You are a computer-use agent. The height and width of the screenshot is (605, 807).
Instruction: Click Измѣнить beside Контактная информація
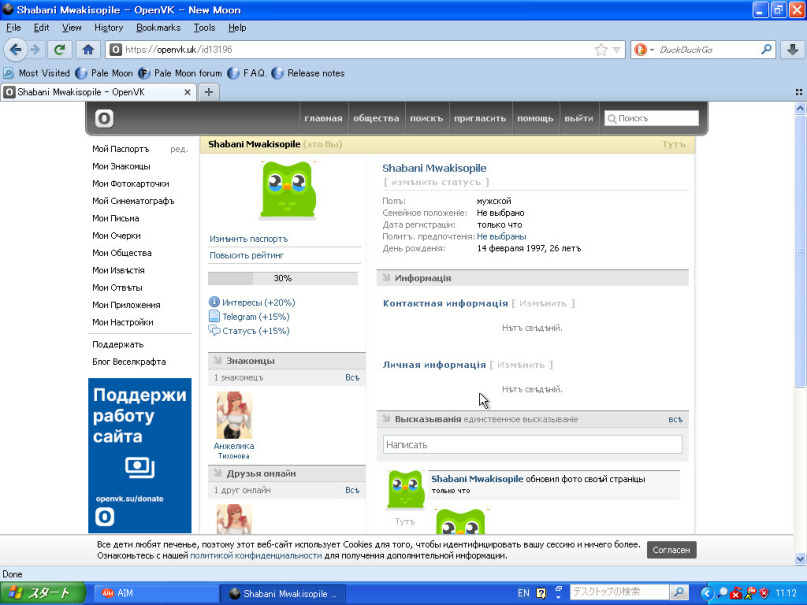click(543, 303)
